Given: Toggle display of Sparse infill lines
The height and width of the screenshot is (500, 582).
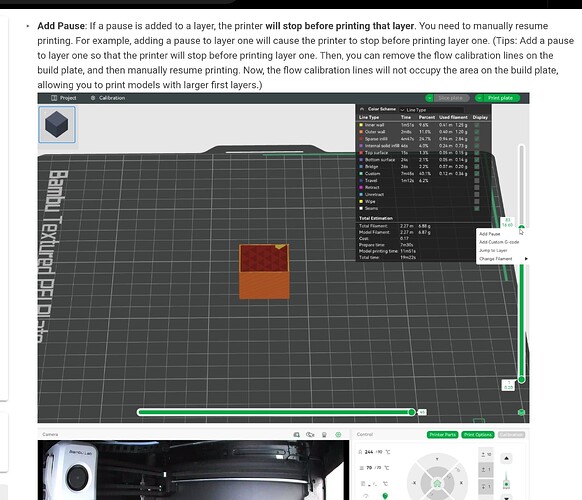Looking at the screenshot, I should pyautogui.click(x=477, y=139).
